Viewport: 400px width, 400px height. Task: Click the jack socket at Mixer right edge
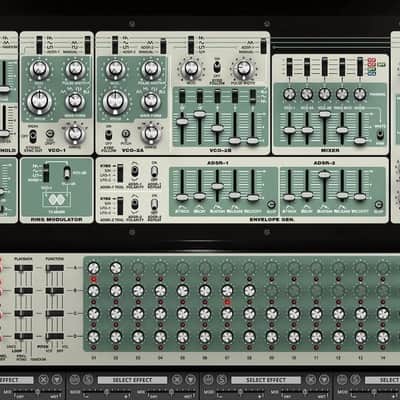(380, 135)
